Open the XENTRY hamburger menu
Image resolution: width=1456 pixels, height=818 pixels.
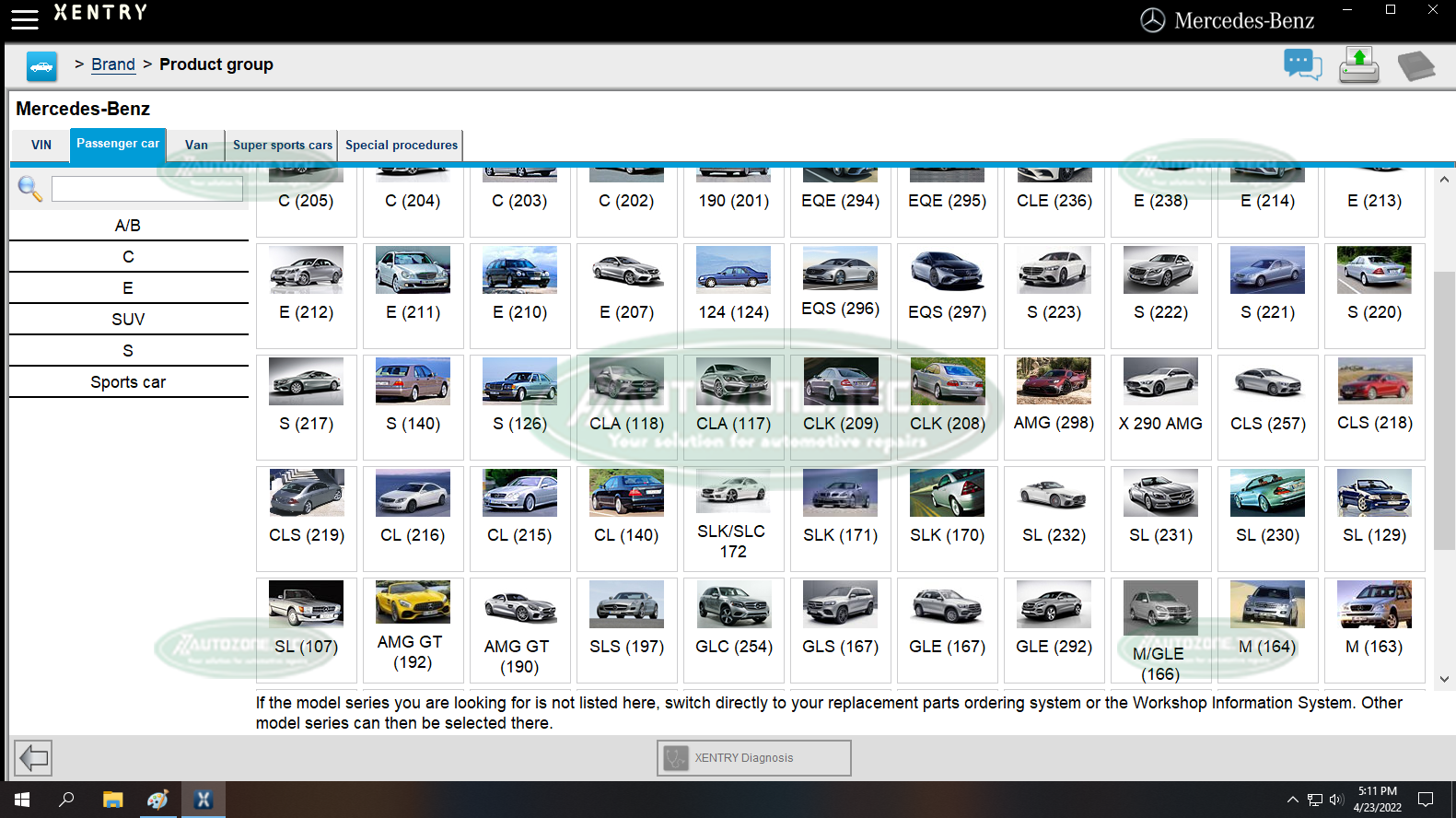[25, 18]
